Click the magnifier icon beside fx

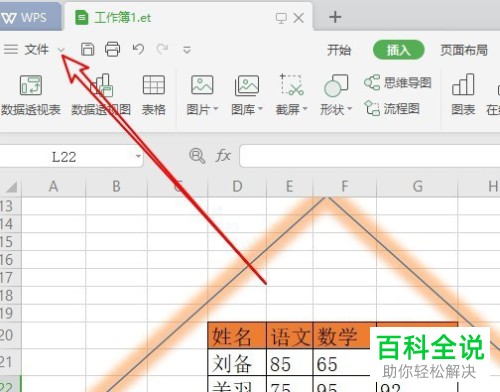point(197,156)
